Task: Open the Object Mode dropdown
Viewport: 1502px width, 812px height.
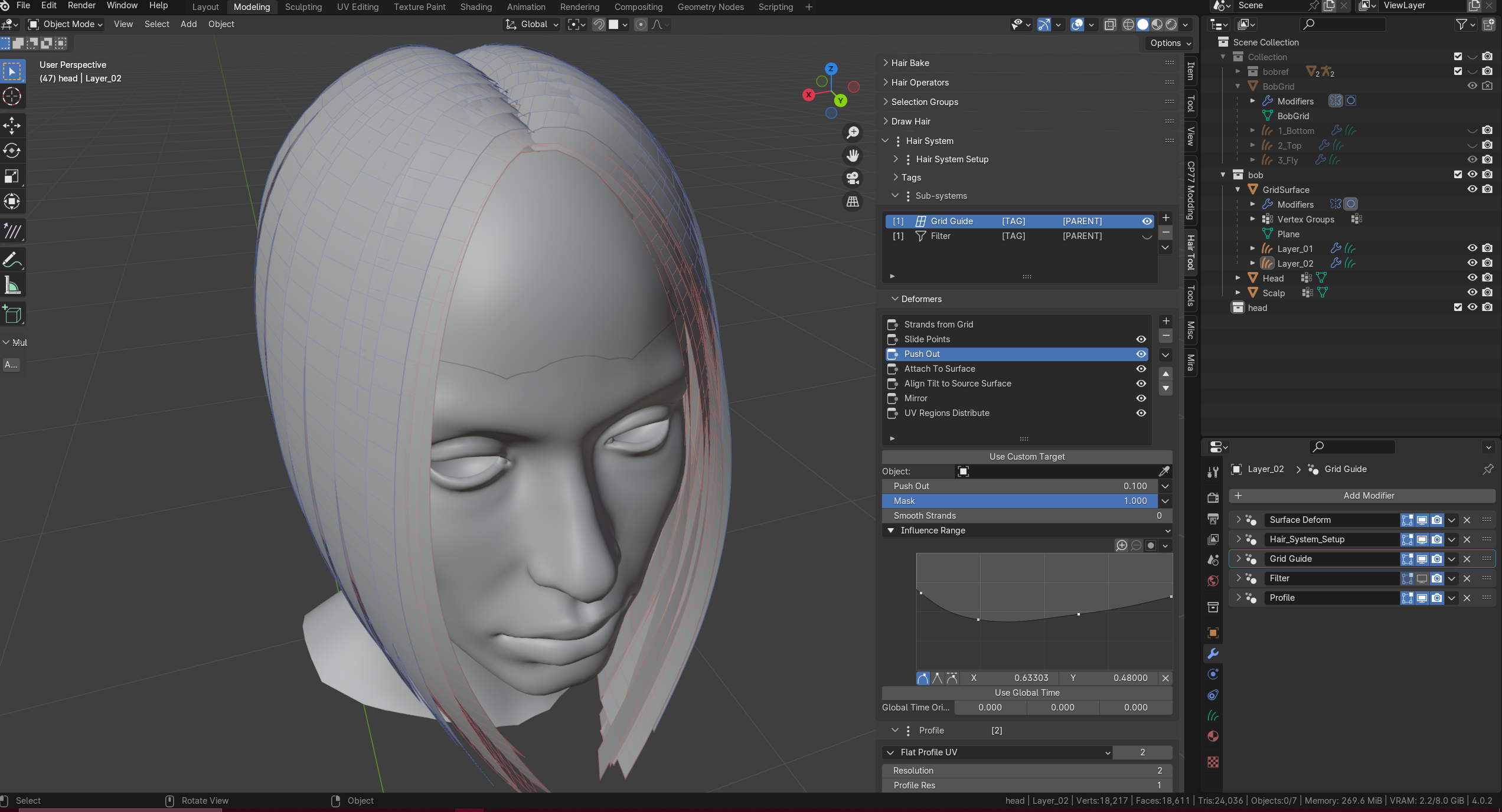Action: pyautogui.click(x=66, y=24)
